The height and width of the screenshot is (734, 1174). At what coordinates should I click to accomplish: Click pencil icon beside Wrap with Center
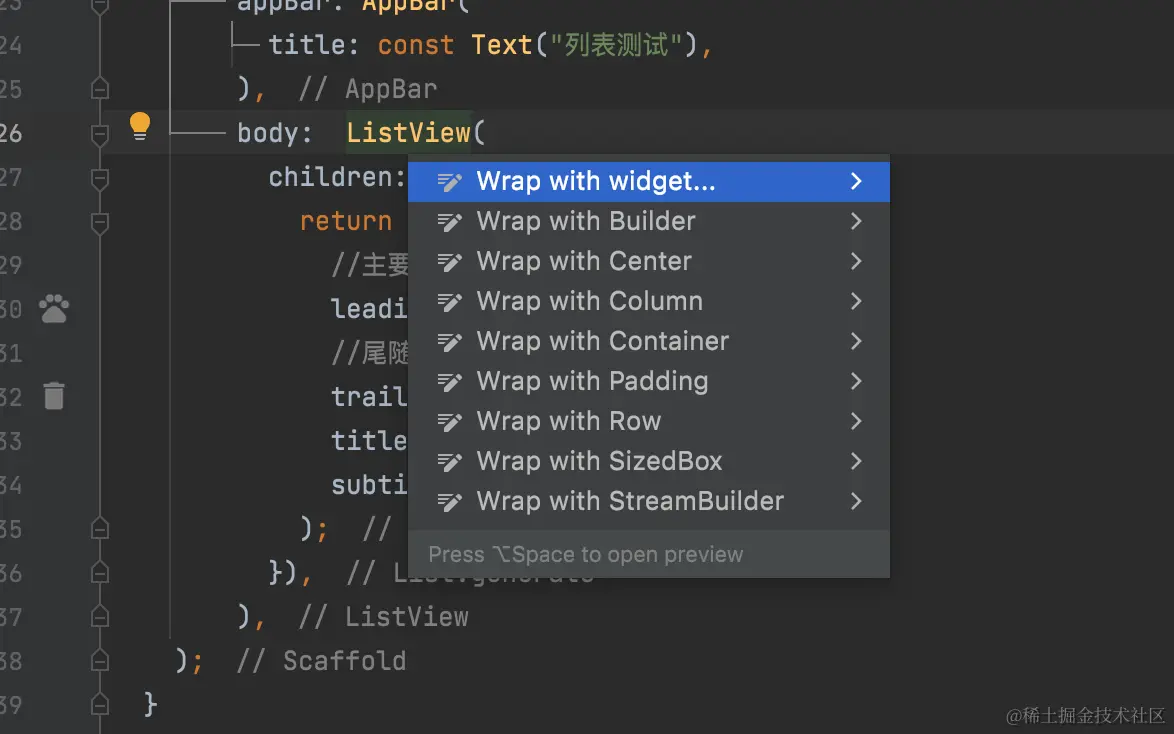coord(450,262)
